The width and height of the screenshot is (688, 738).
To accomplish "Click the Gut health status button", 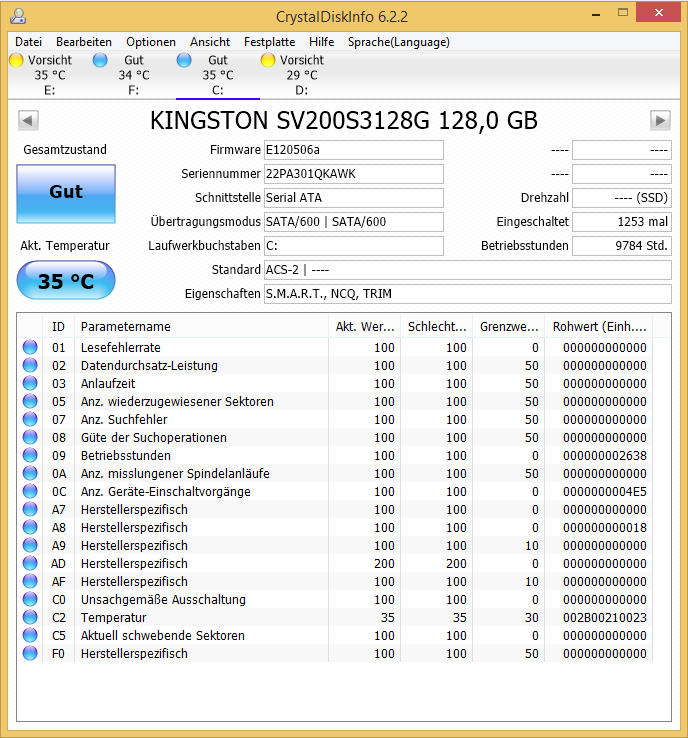I will (x=66, y=193).
